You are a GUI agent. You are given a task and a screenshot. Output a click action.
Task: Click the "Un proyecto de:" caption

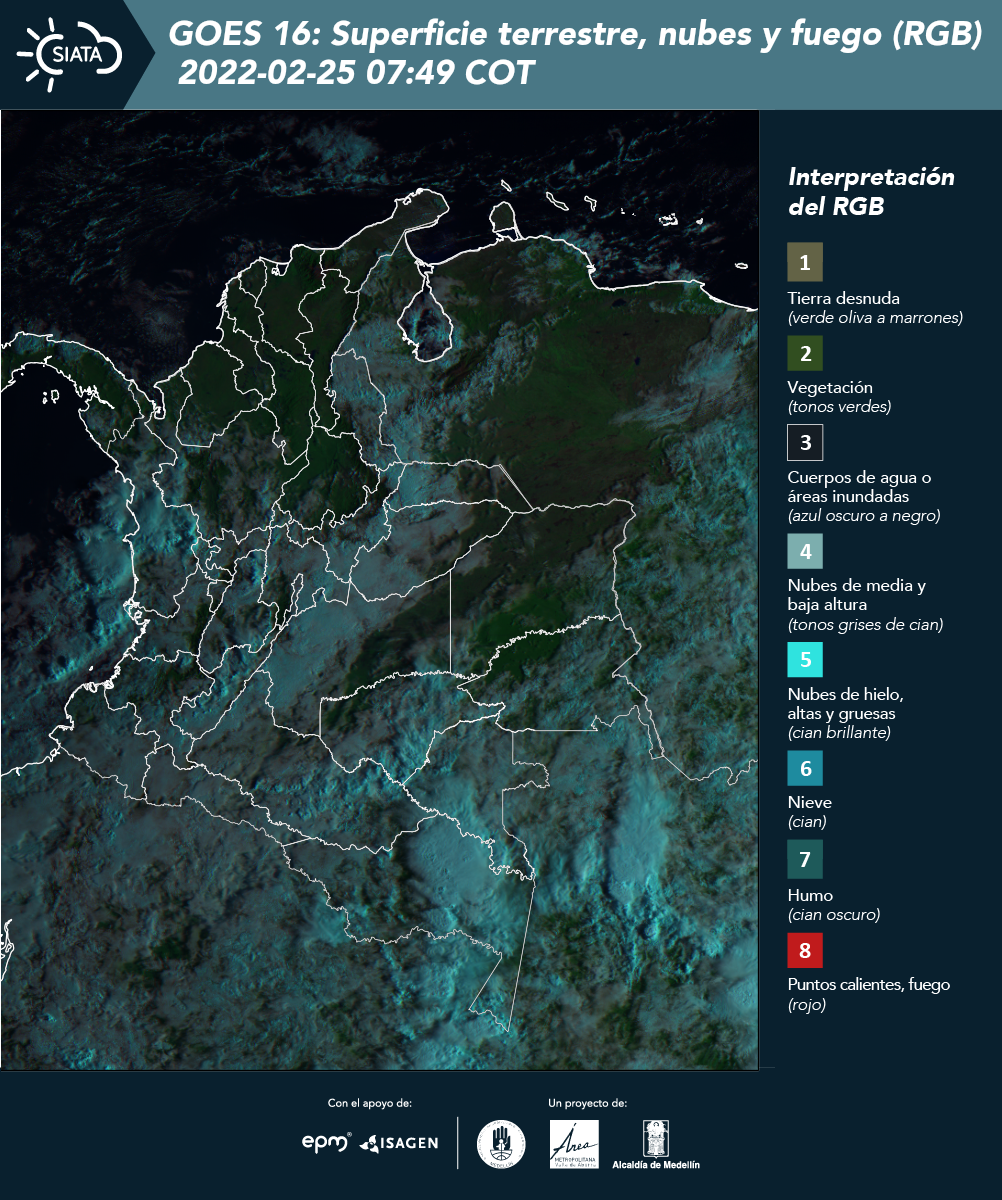point(588,1103)
